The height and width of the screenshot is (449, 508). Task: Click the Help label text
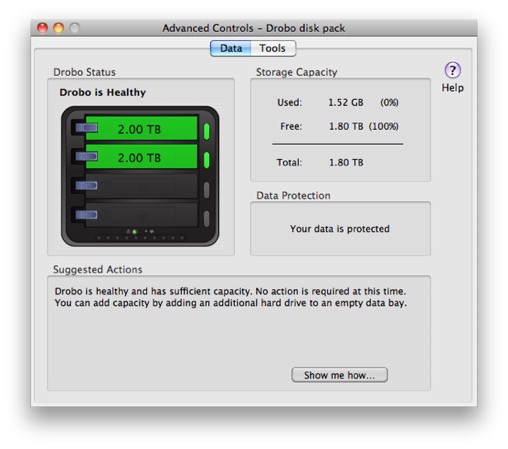click(x=452, y=88)
